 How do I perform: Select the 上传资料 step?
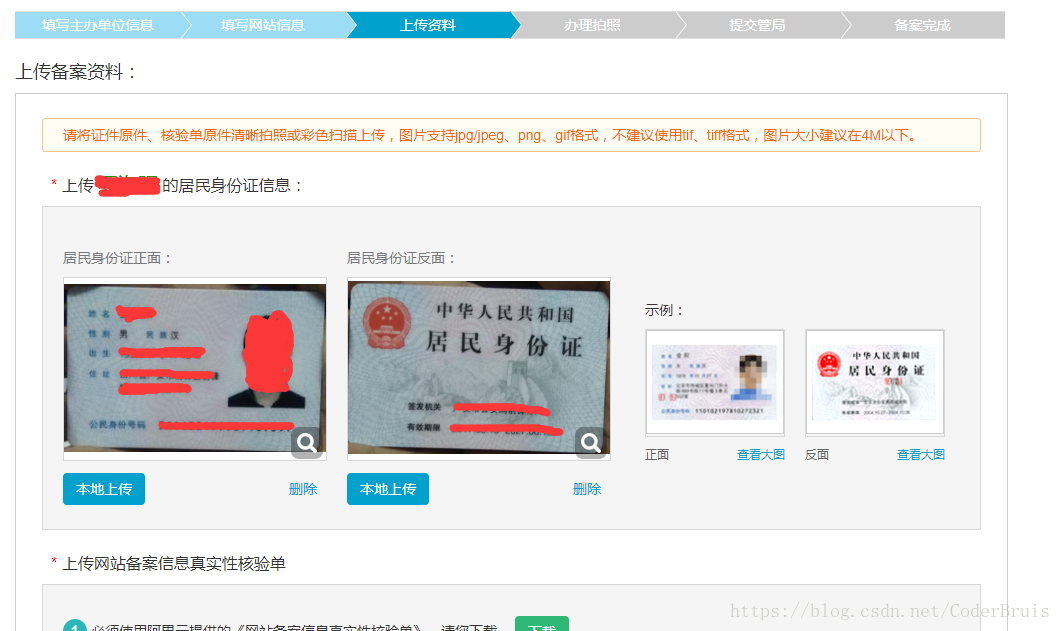pos(428,25)
